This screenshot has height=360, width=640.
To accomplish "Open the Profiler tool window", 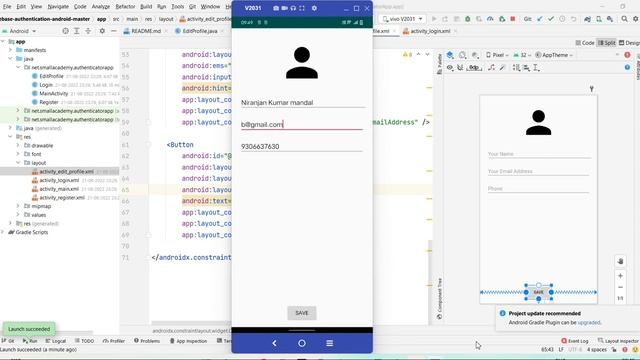I will click(114, 341).
